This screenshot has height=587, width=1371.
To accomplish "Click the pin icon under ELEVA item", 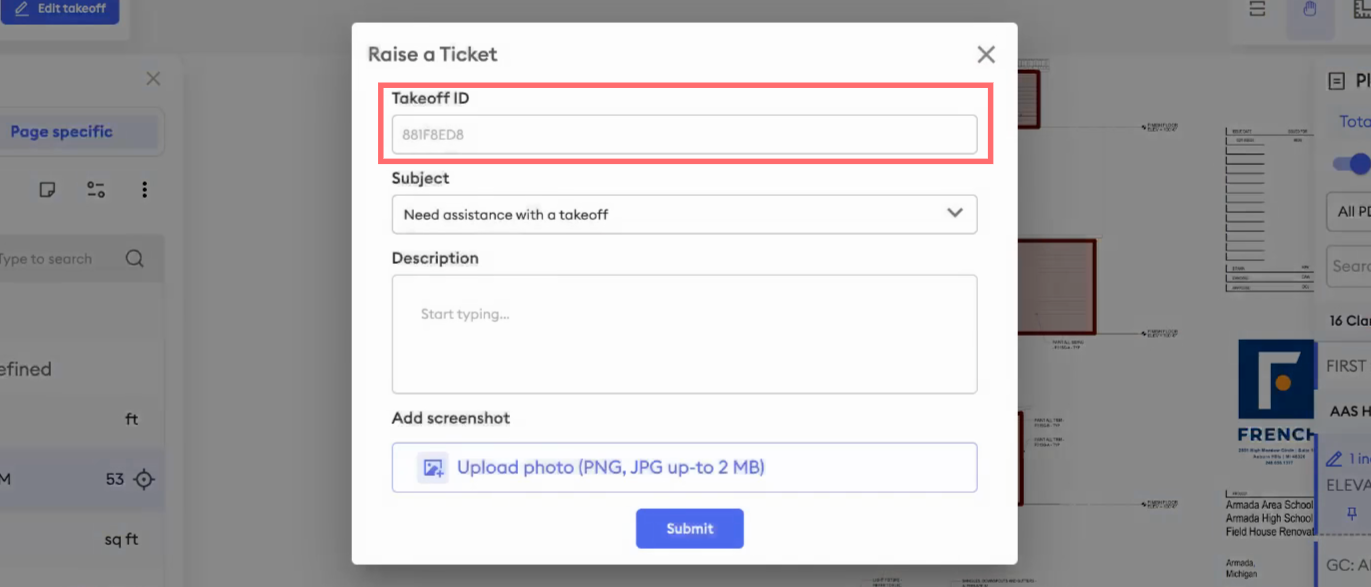I will (1352, 514).
